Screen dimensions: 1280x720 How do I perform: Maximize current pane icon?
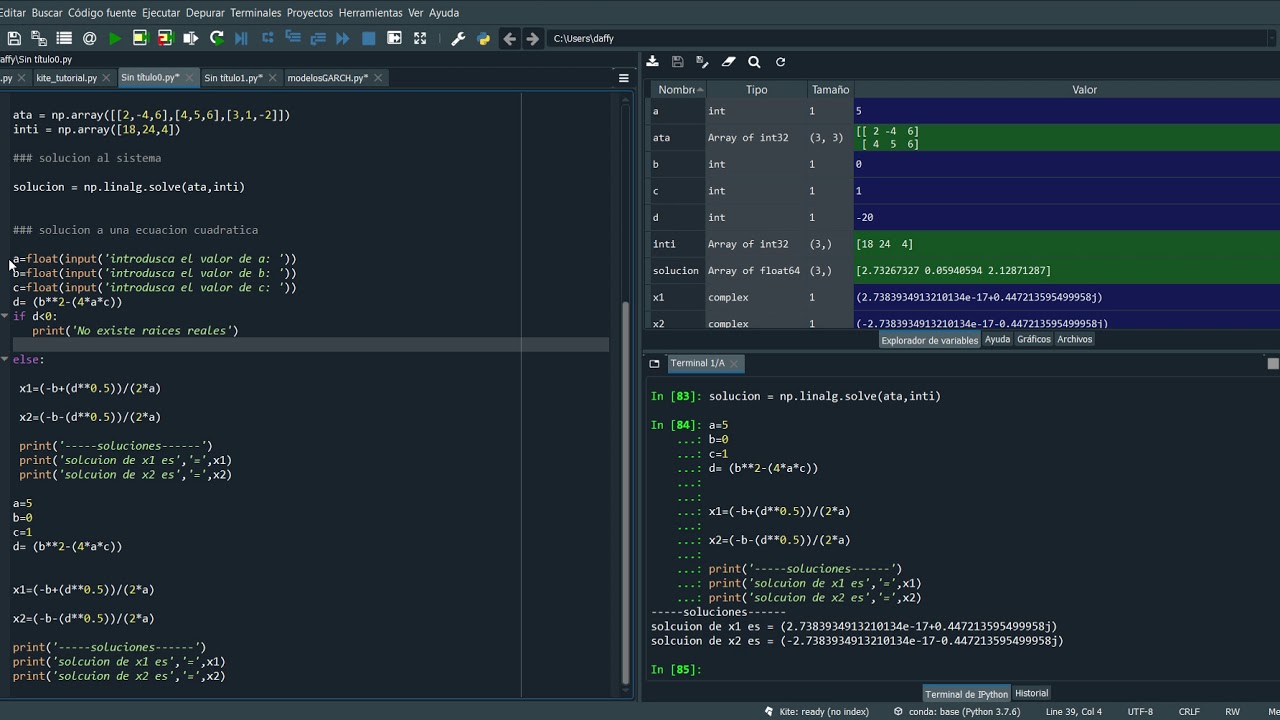(x=394, y=38)
